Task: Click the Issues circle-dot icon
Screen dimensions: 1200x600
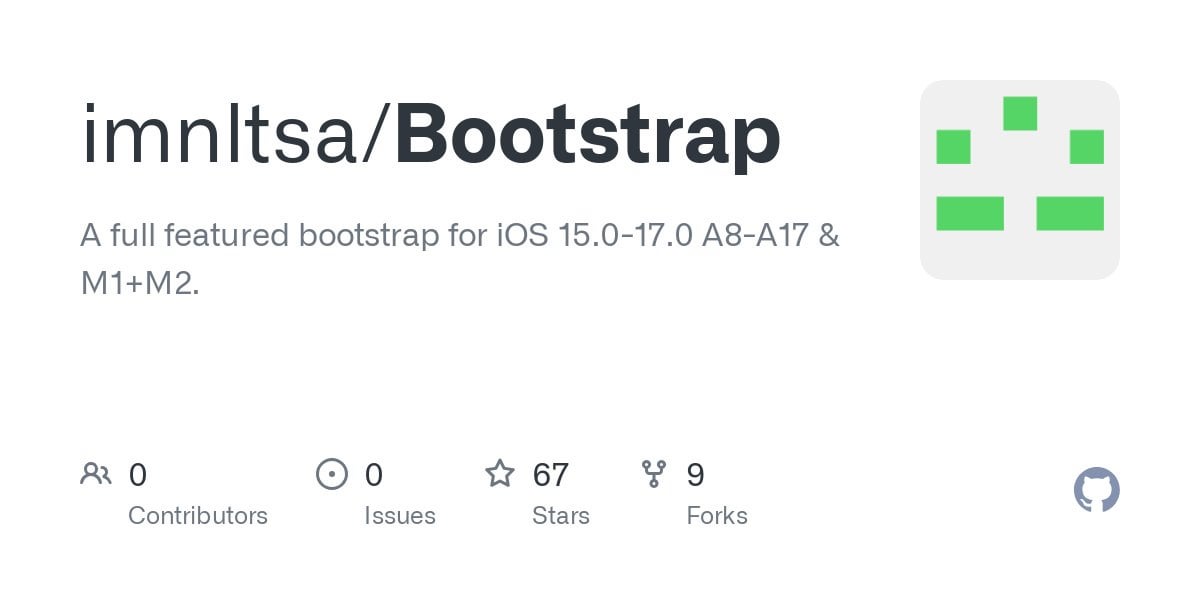Action: (x=331, y=474)
